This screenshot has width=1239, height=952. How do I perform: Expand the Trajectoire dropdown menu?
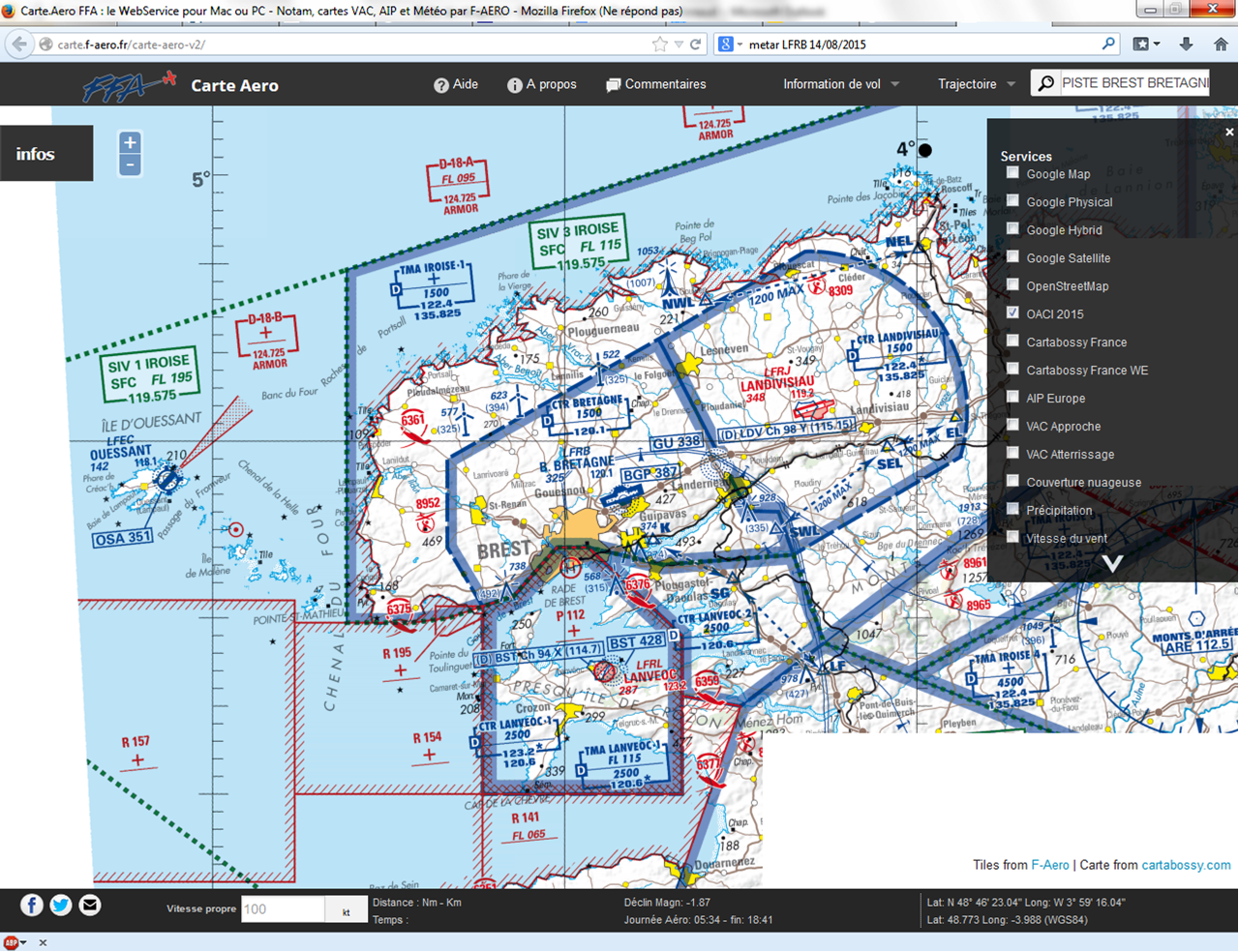click(976, 84)
